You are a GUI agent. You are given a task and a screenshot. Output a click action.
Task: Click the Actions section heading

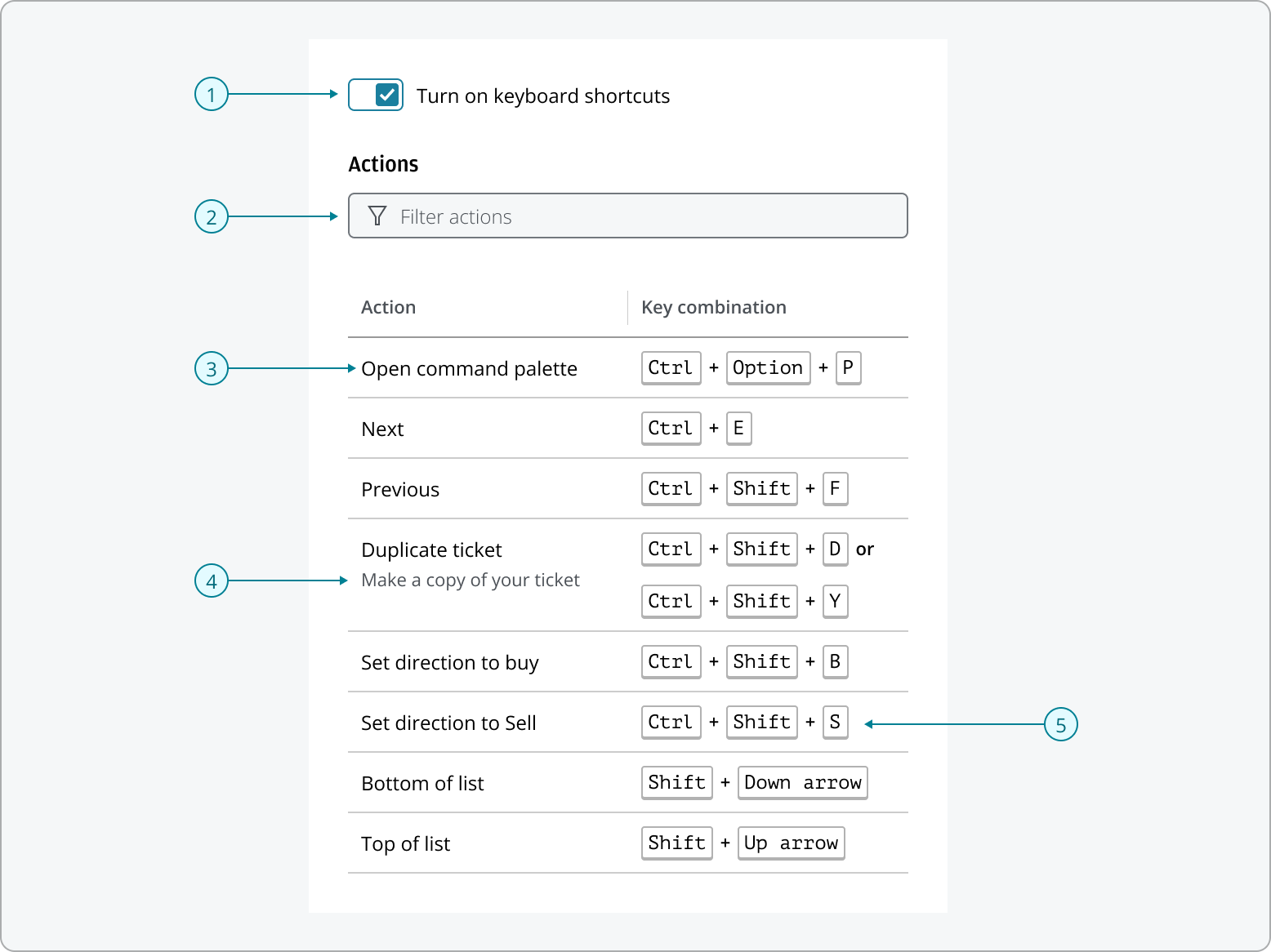point(383,163)
